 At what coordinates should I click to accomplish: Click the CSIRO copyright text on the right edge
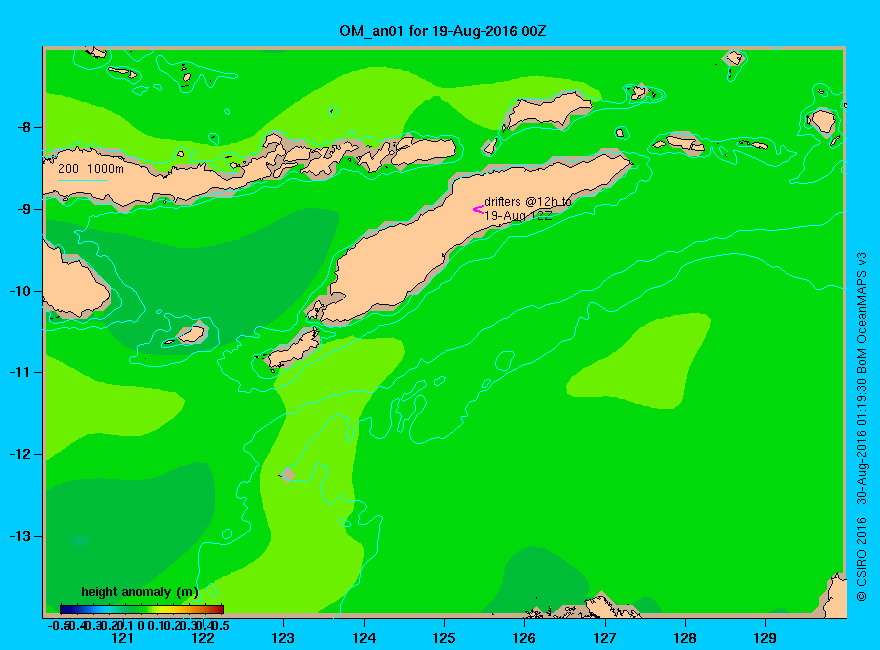click(861, 427)
